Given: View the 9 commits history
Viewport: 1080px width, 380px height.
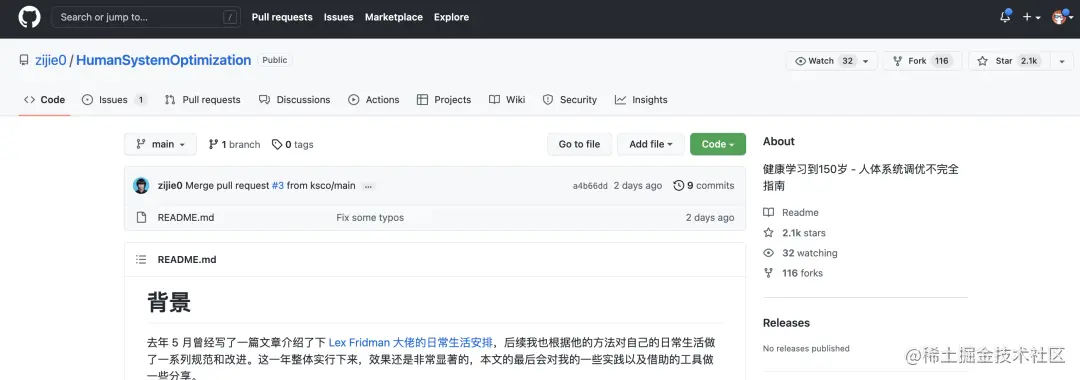Looking at the screenshot, I should click(x=704, y=185).
